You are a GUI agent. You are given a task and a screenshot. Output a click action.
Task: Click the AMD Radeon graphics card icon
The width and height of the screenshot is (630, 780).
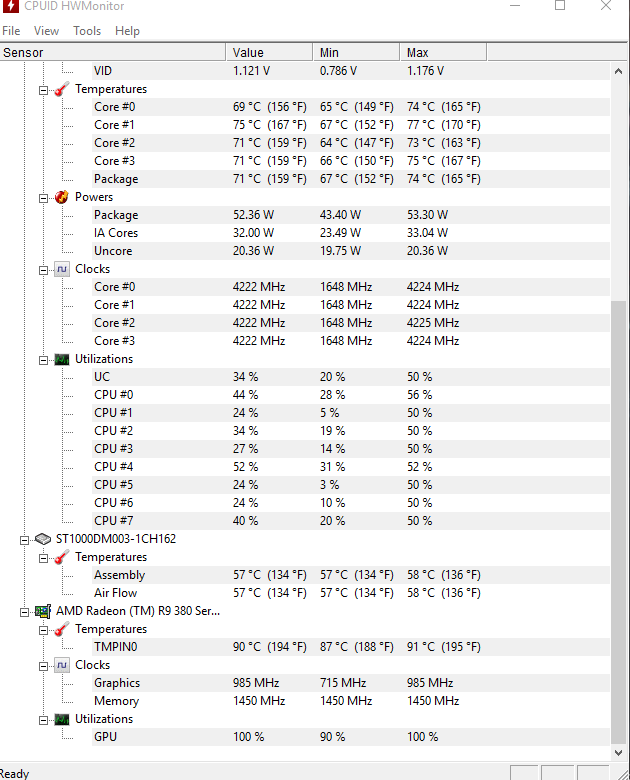pos(43,611)
